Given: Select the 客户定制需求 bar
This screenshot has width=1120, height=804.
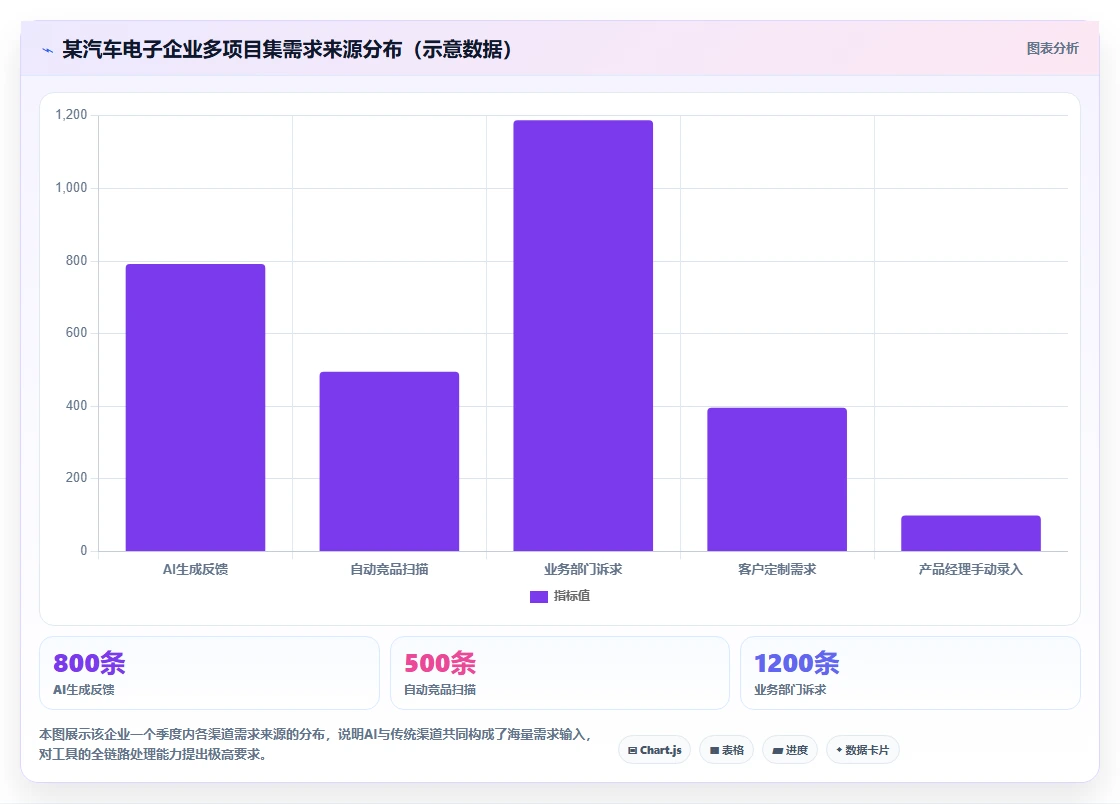Looking at the screenshot, I should pos(777,479).
